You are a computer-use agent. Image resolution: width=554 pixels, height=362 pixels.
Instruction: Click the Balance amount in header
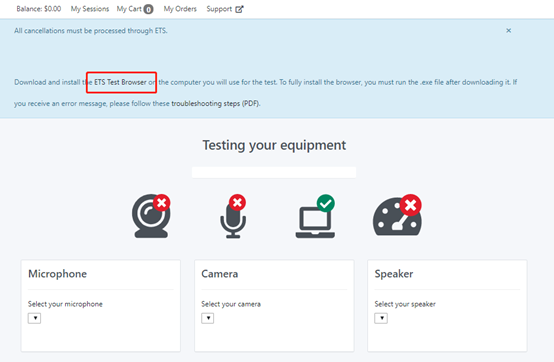tap(39, 9)
